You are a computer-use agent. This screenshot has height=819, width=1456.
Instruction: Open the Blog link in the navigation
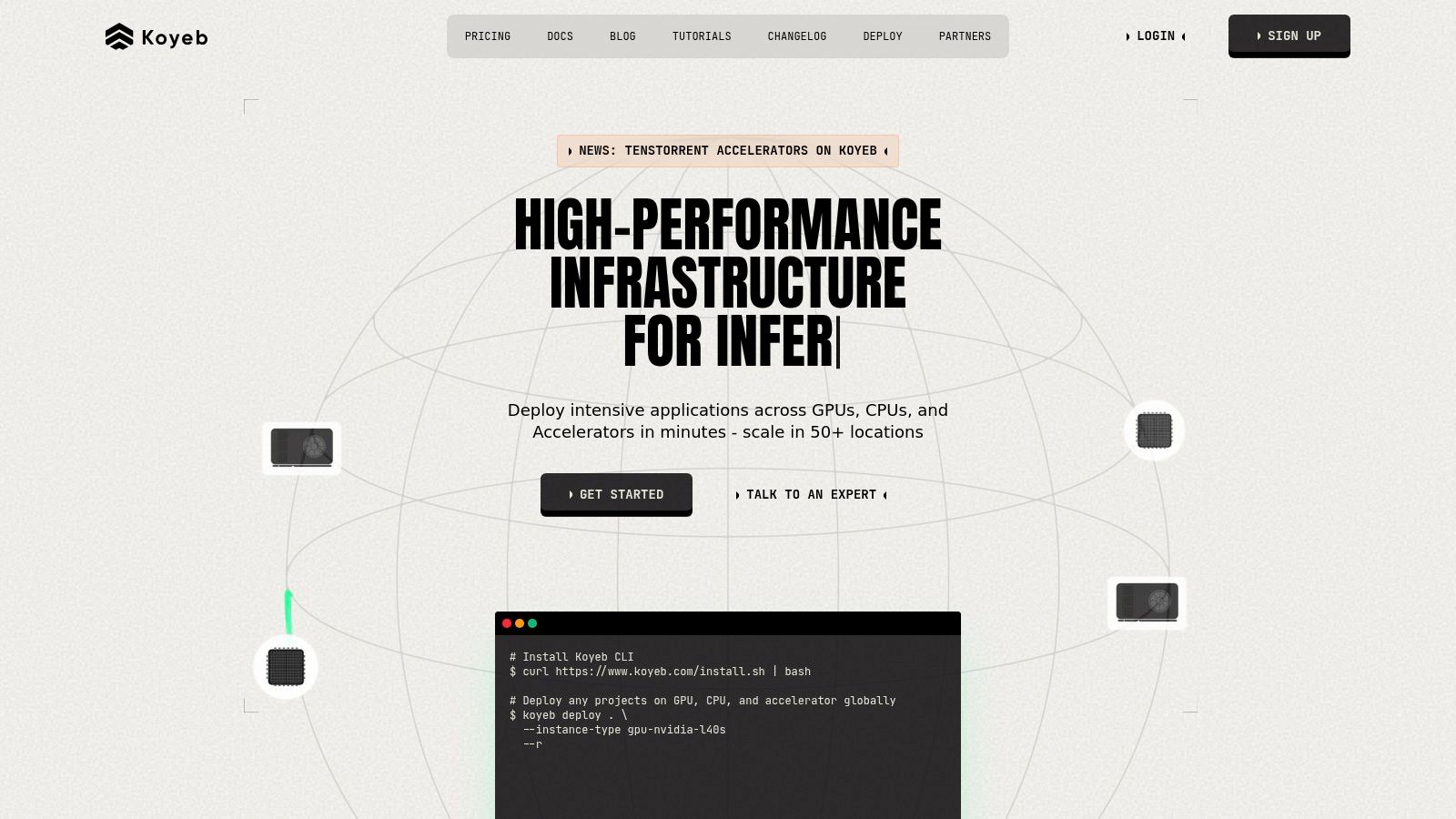pyautogui.click(x=622, y=36)
